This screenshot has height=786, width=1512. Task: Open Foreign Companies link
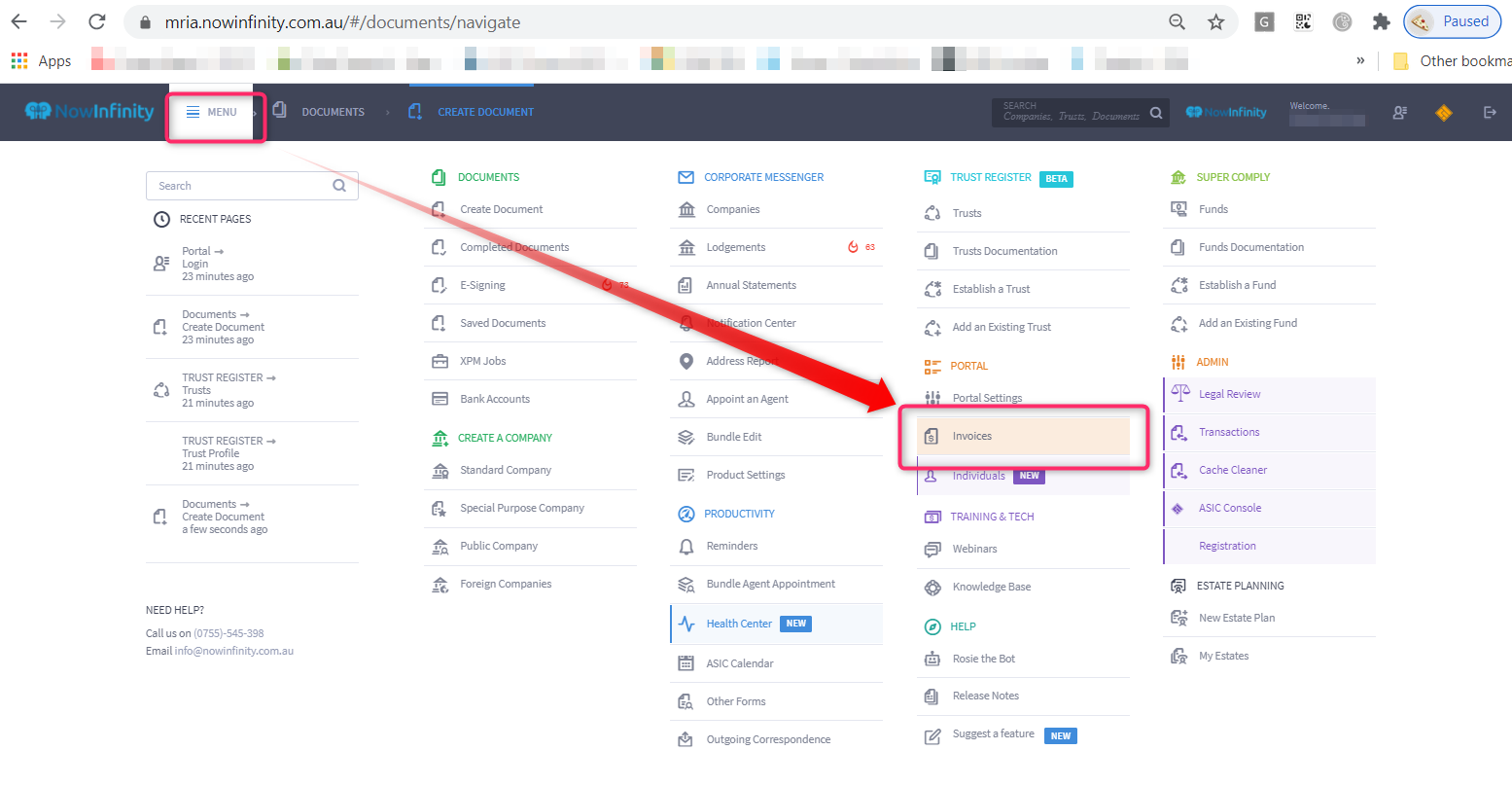point(506,584)
